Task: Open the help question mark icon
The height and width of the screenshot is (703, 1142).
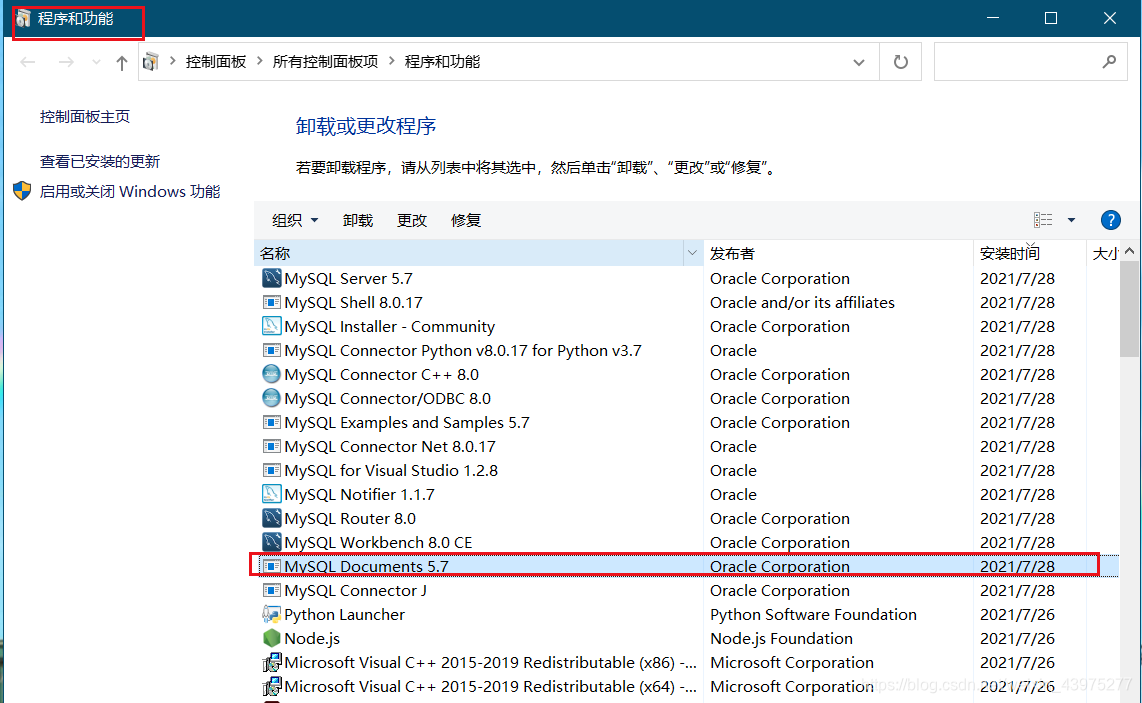Action: (x=1110, y=220)
